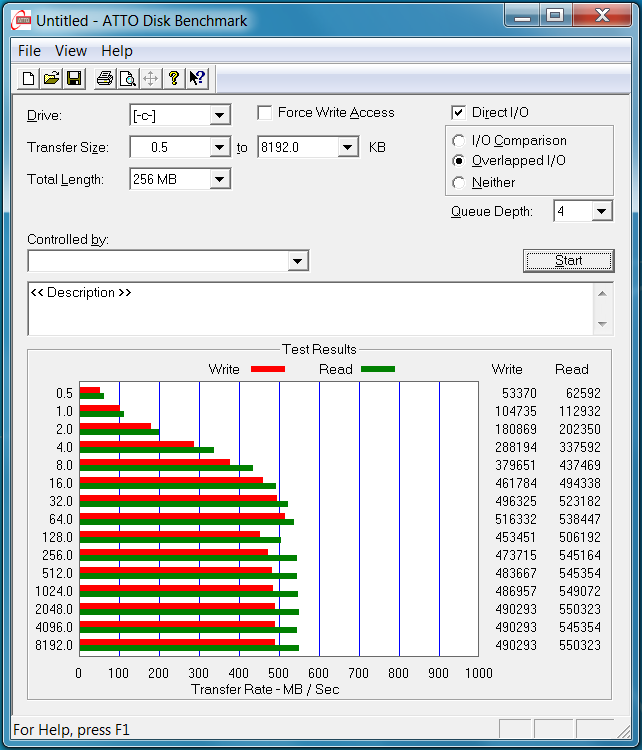Click write value 516332 in the 64.0 row
The image size is (642, 750).
[x=516, y=519]
